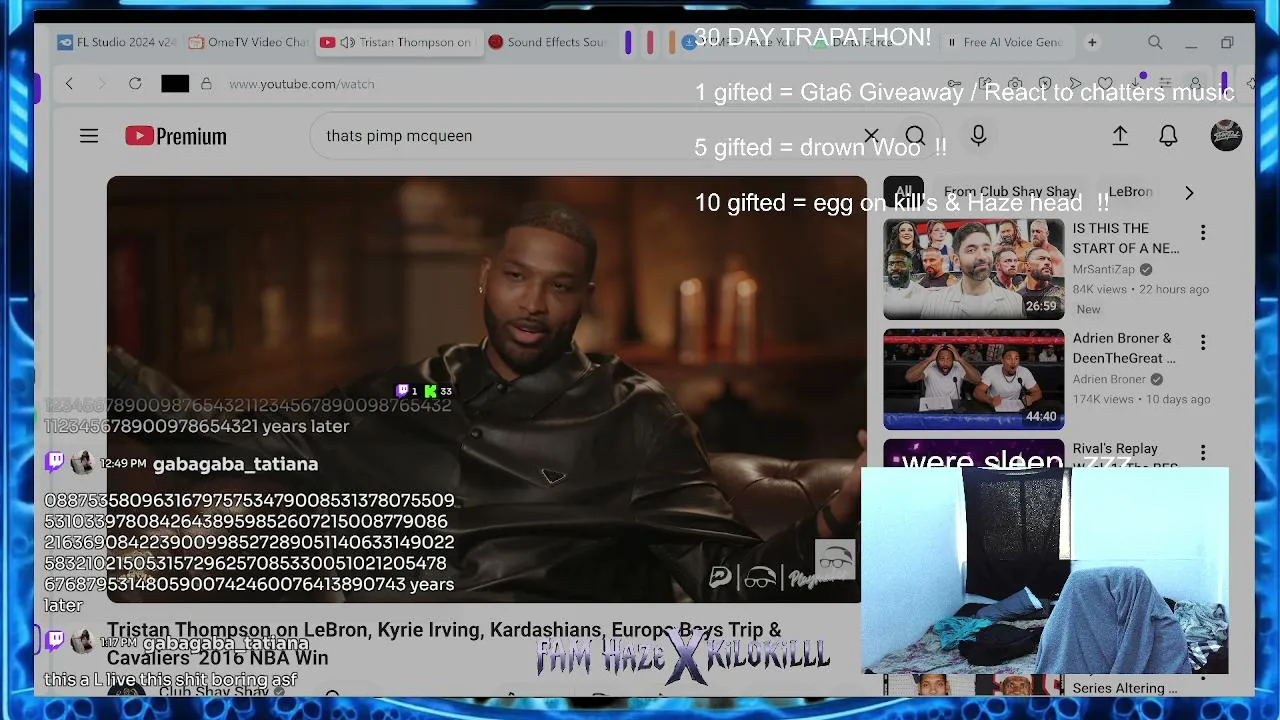Image resolution: width=1280 pixels, height=720 pixels.
Task: Visit the Adrien Broner channel name link
Action: coord(1109,380)
